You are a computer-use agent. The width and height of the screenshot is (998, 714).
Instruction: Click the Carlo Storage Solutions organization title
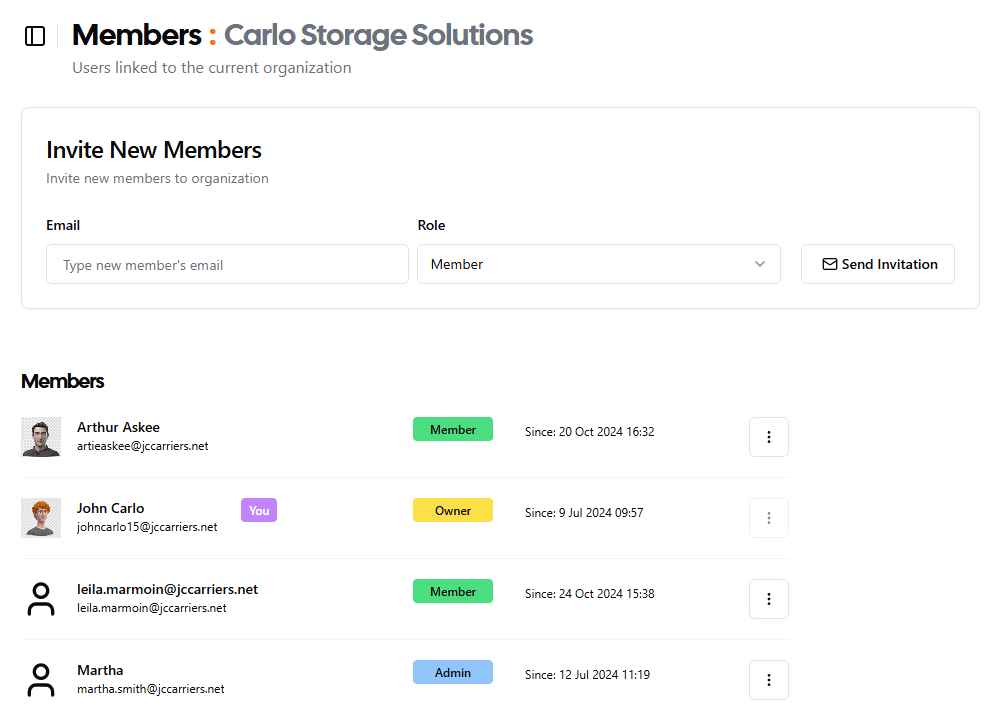379,35
